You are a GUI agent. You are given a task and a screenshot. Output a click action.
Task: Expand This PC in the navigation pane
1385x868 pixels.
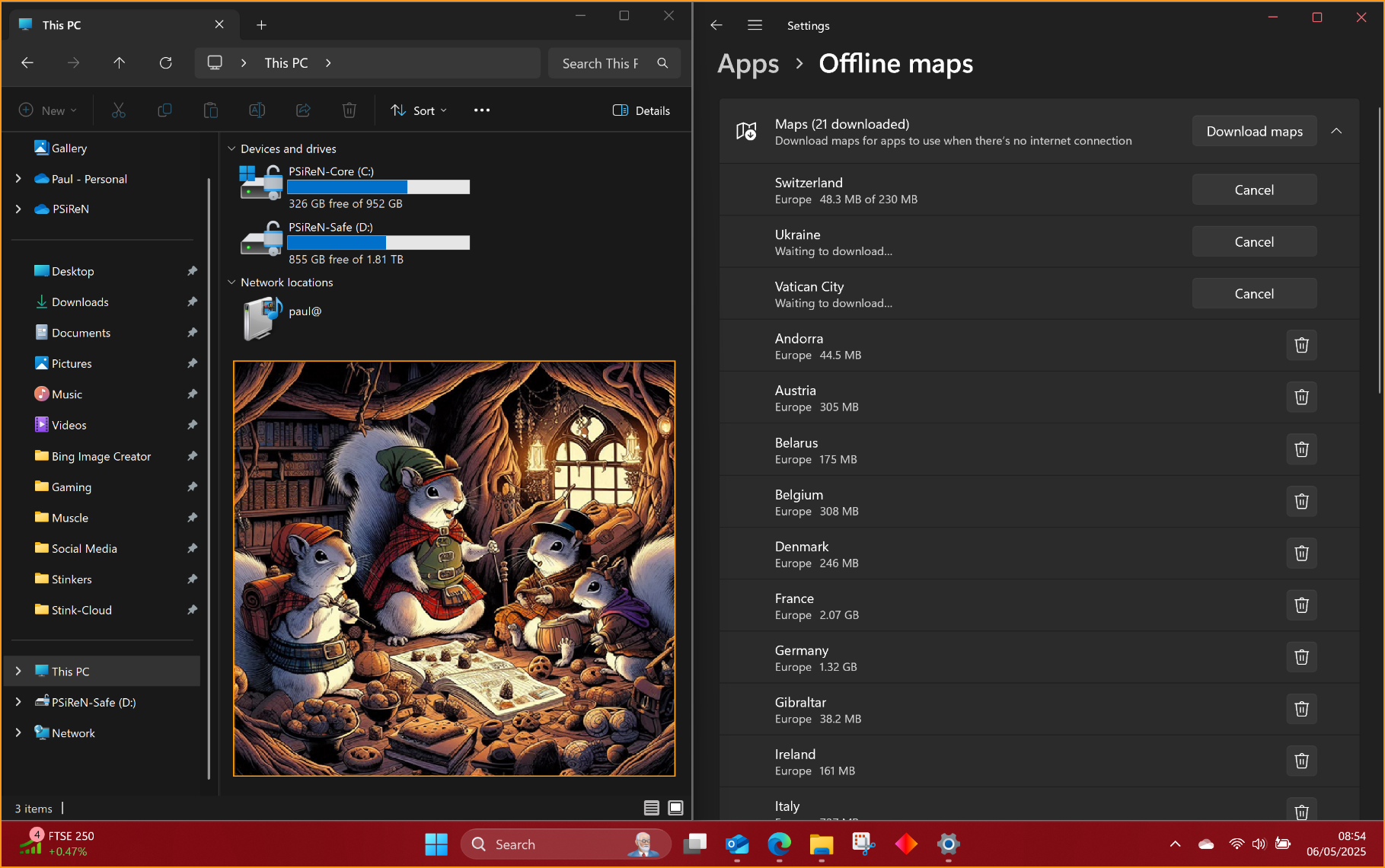click(x=18, y=671)
